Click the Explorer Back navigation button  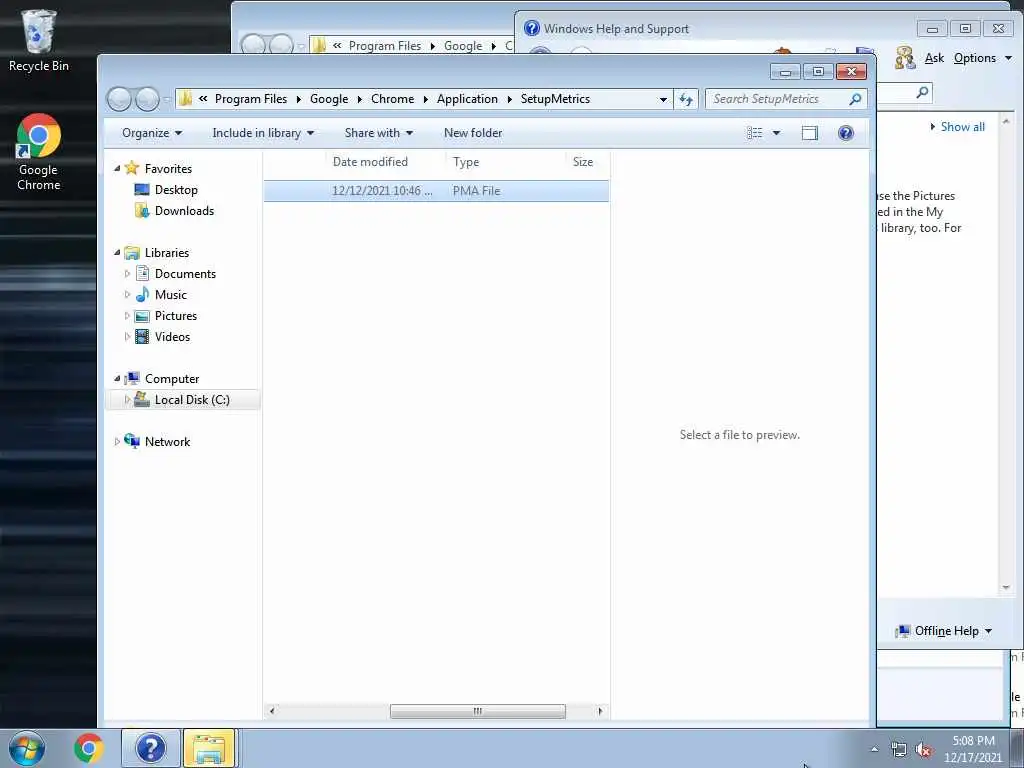pos(120,99)
